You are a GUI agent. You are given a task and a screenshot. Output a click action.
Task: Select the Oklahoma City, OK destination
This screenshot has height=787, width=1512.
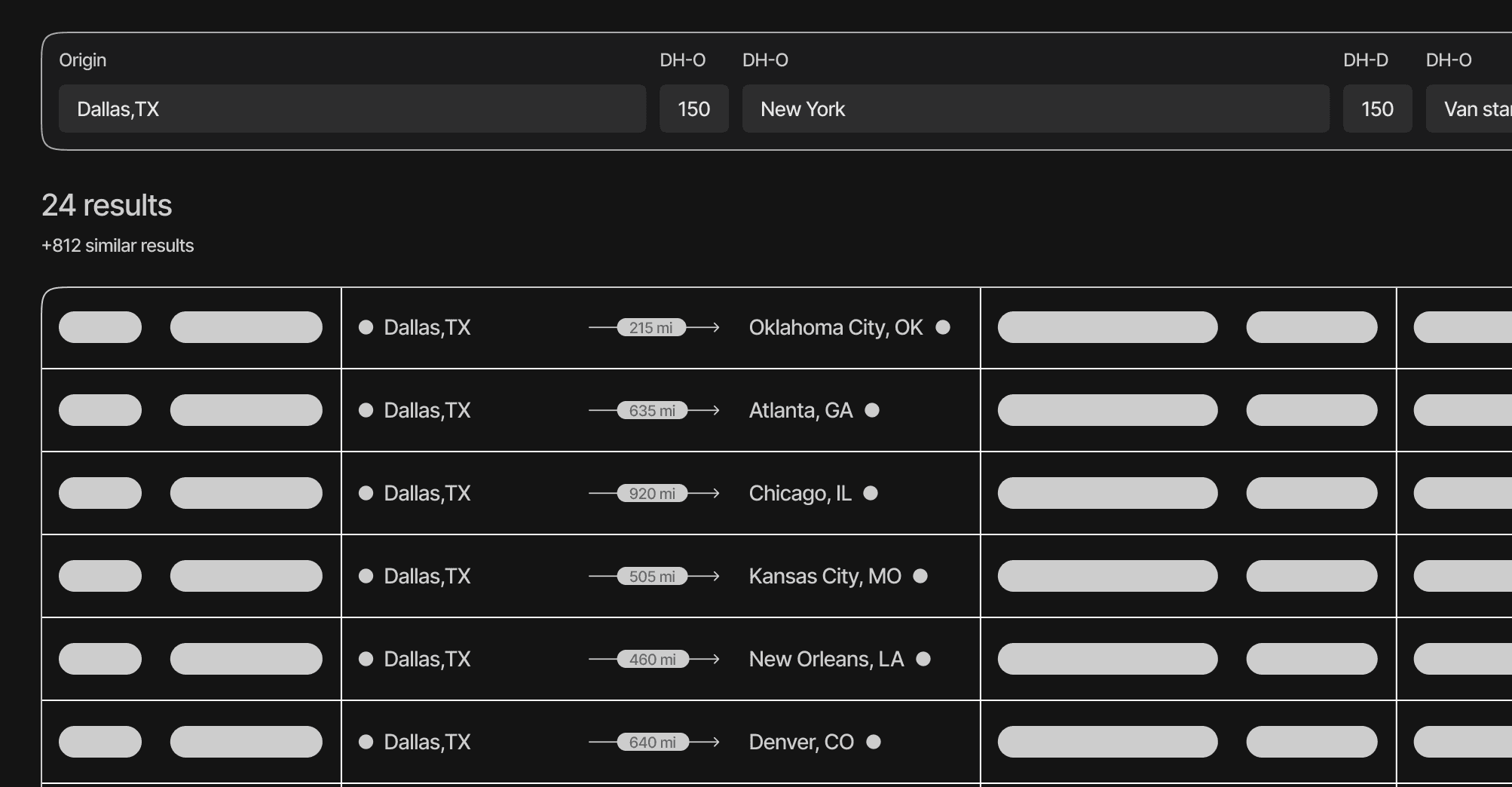point(835,328)
